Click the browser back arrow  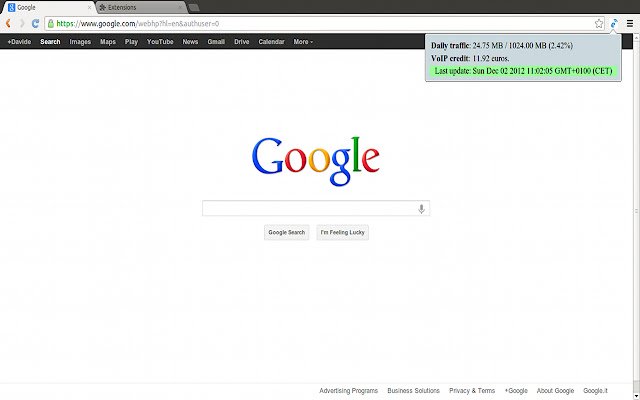[x=8, y=24]
